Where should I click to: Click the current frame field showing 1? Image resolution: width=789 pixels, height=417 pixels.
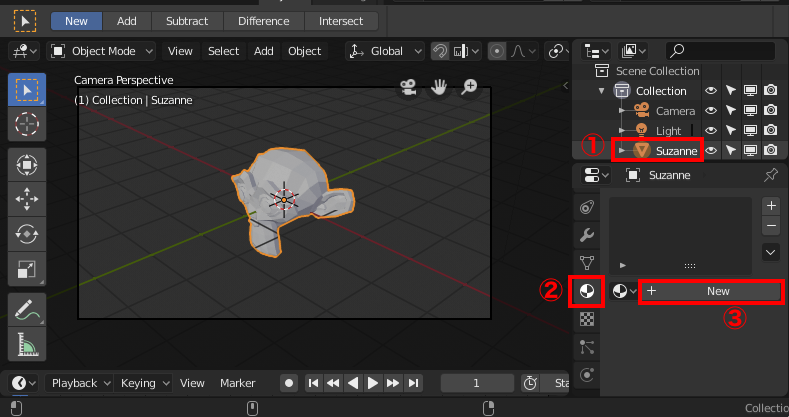pos(477,383)
